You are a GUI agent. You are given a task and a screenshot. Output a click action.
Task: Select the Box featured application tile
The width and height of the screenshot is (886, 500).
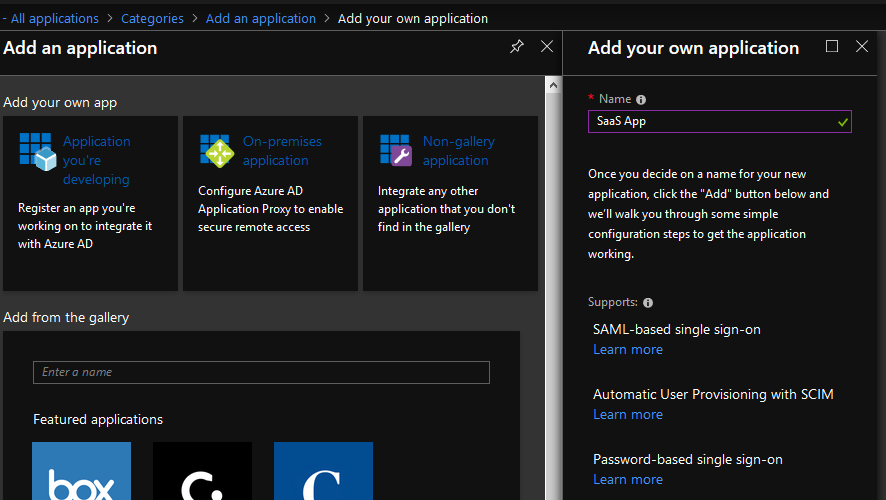pos(81,471)
